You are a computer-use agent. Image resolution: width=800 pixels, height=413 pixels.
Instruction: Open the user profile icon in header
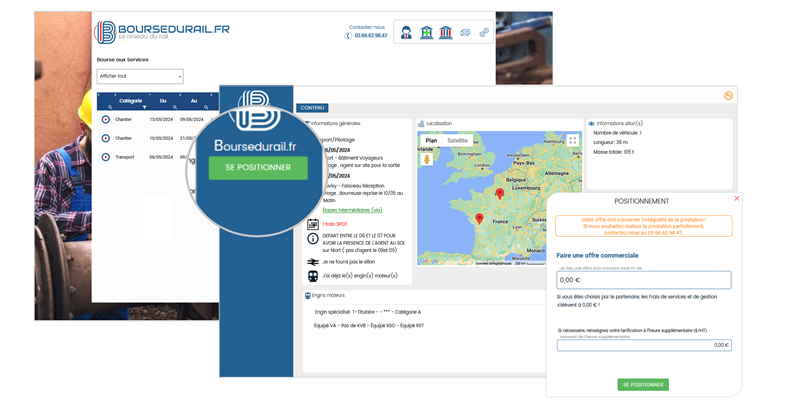(406, 33)
